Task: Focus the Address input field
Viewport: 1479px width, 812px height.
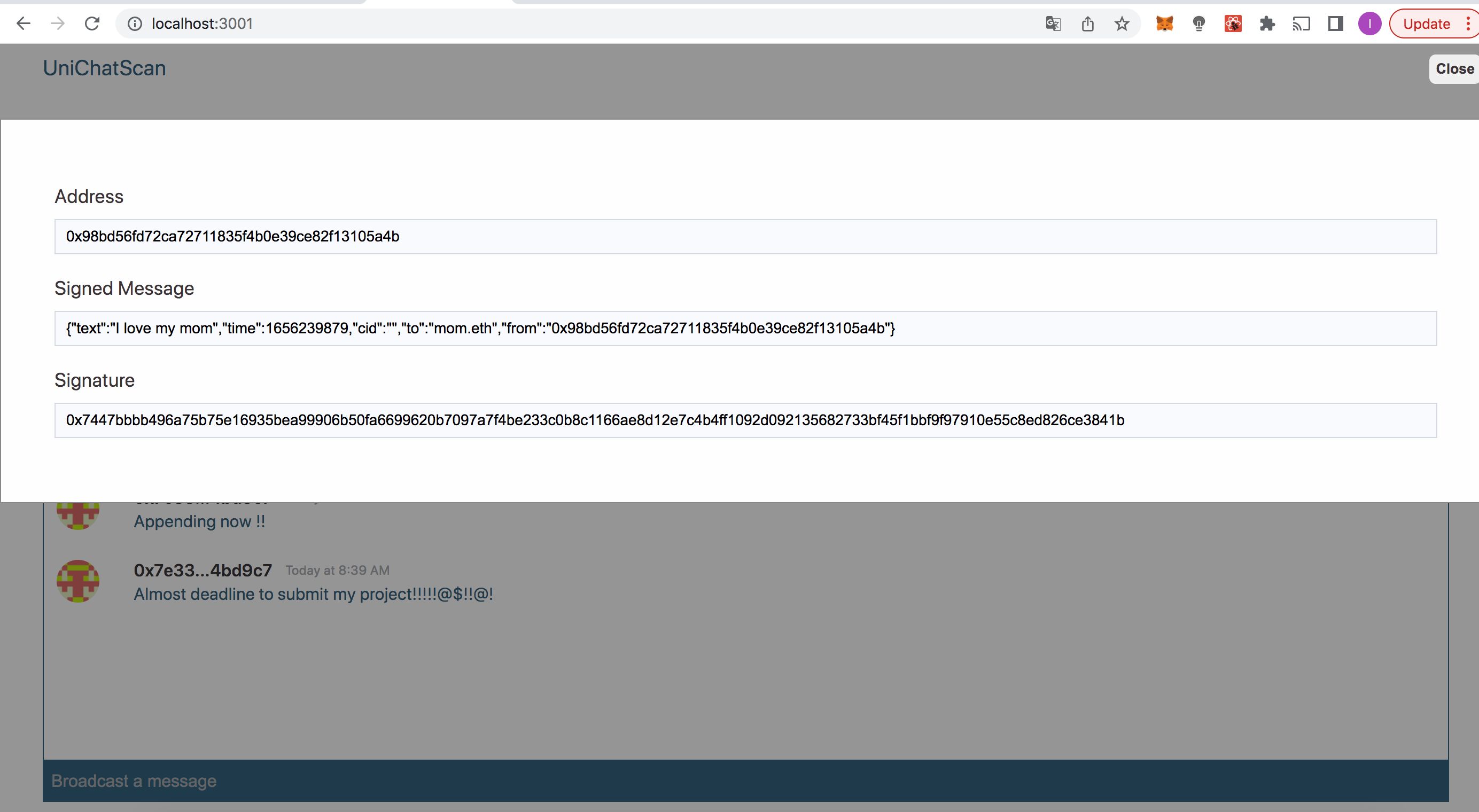Action: (x=745, y=237)
